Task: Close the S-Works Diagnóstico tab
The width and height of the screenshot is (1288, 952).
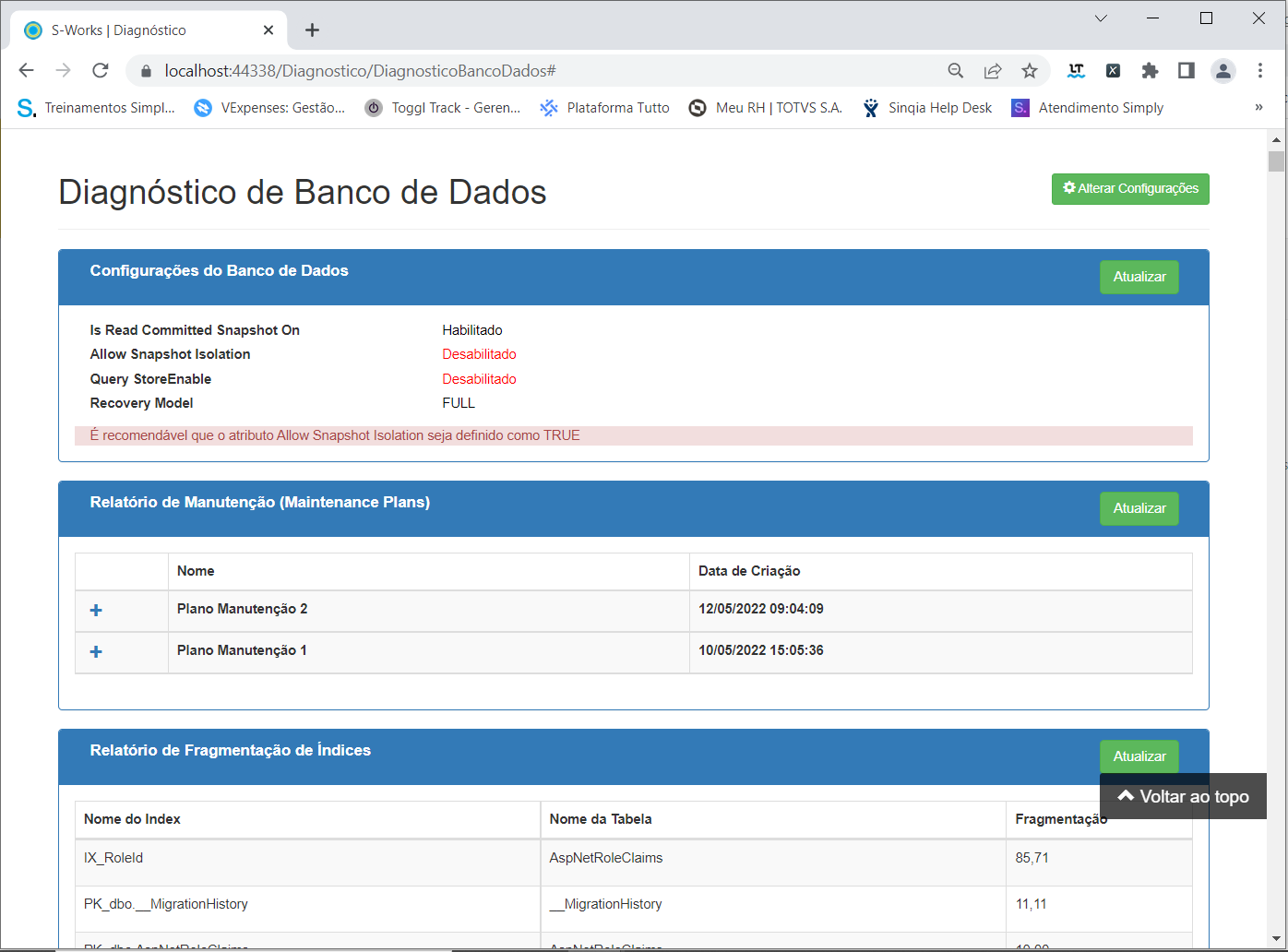Action: click(x=268, y=30)
